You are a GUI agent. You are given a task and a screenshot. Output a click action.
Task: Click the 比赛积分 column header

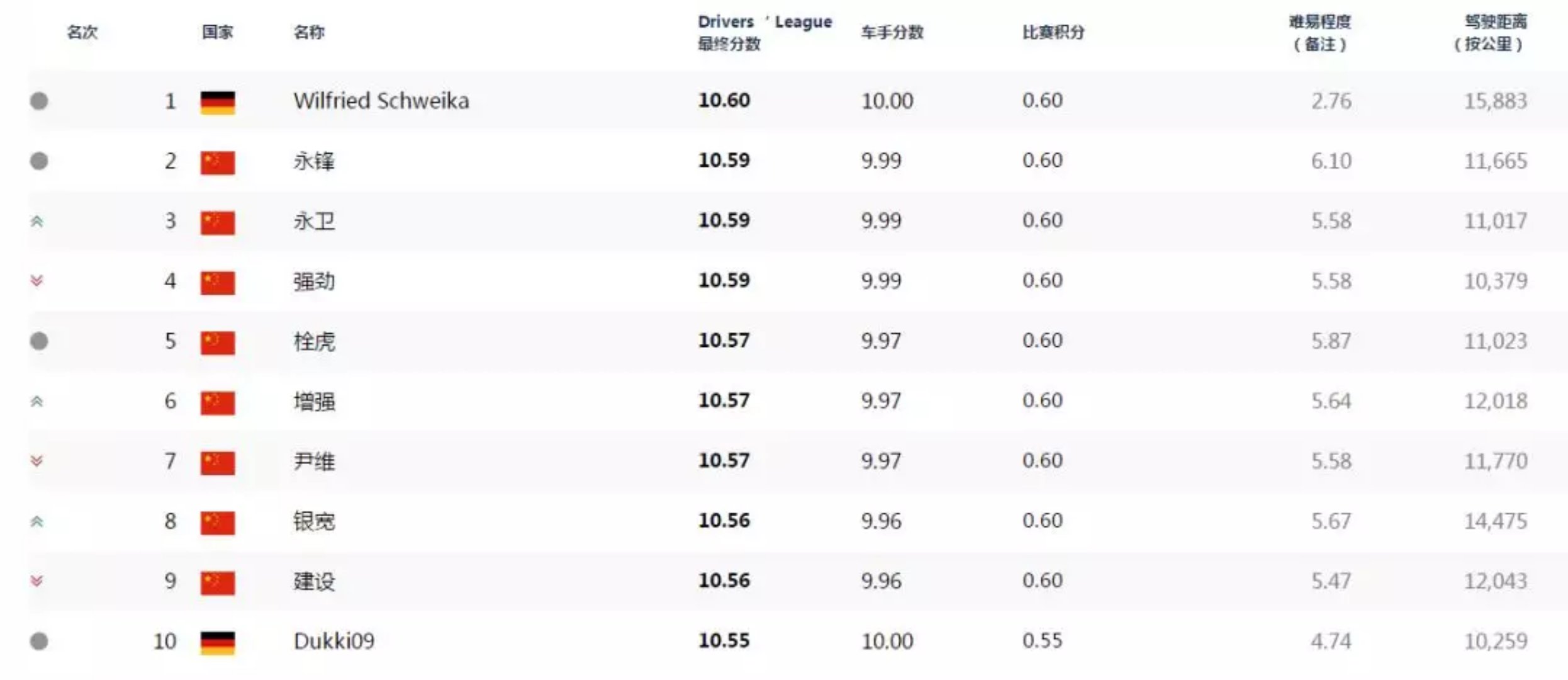tap(1053, 32)
